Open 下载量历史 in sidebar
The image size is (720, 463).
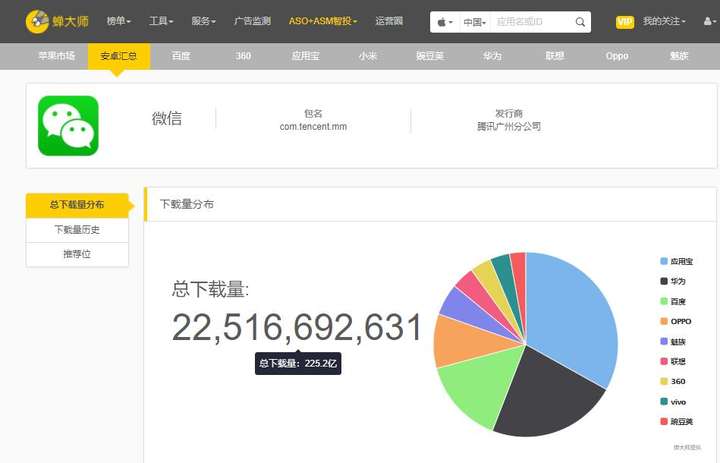(x=77, y=230)
